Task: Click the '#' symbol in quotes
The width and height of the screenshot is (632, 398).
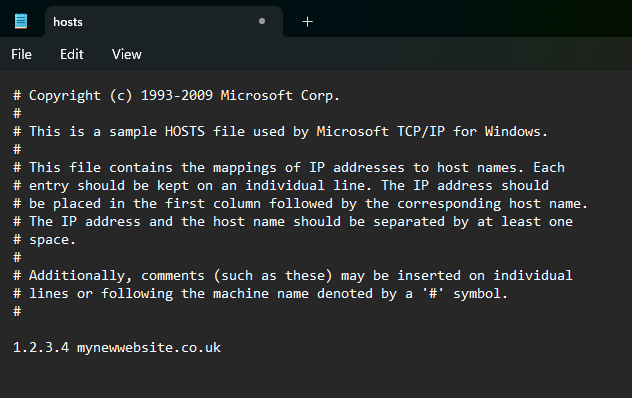Action: click(433, 294)
